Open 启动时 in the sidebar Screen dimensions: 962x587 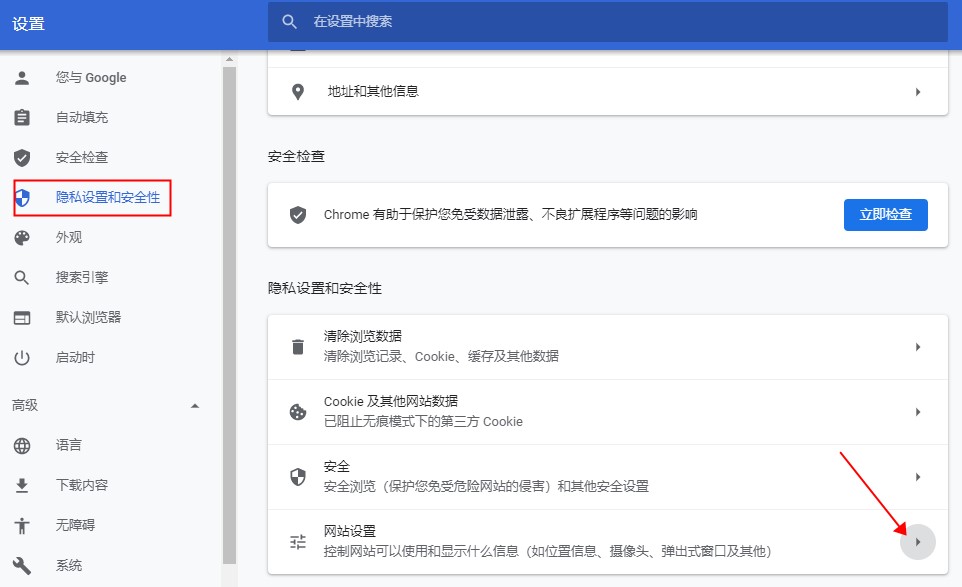pos(75,357)
